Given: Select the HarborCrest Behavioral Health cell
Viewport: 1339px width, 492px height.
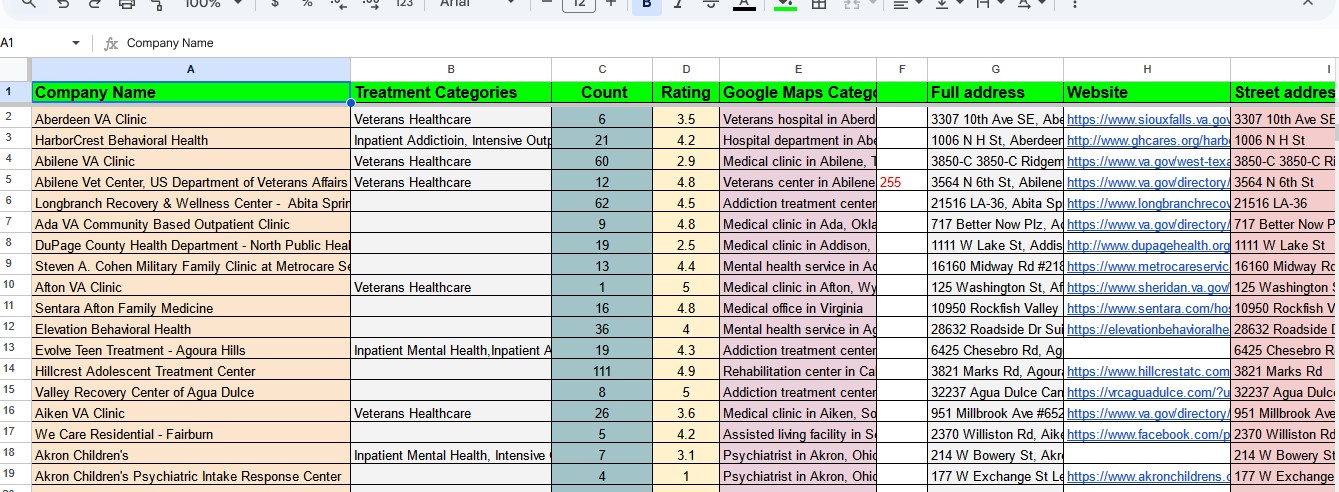Looking at the screenshot, I should coord(191,140).
